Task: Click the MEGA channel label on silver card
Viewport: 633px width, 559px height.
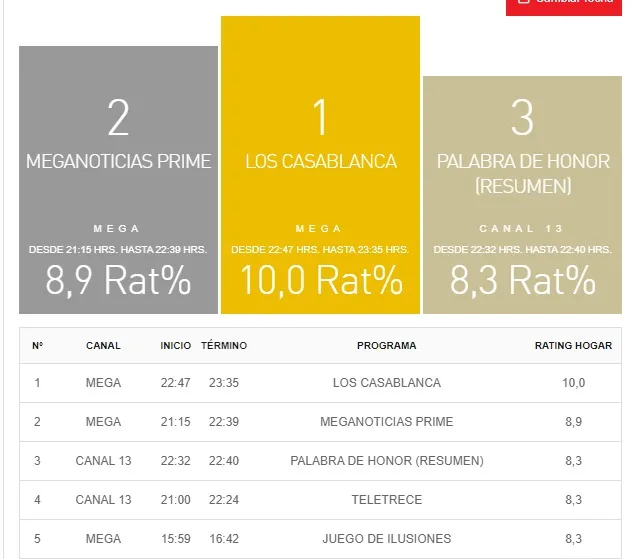Action: [117, 228]
